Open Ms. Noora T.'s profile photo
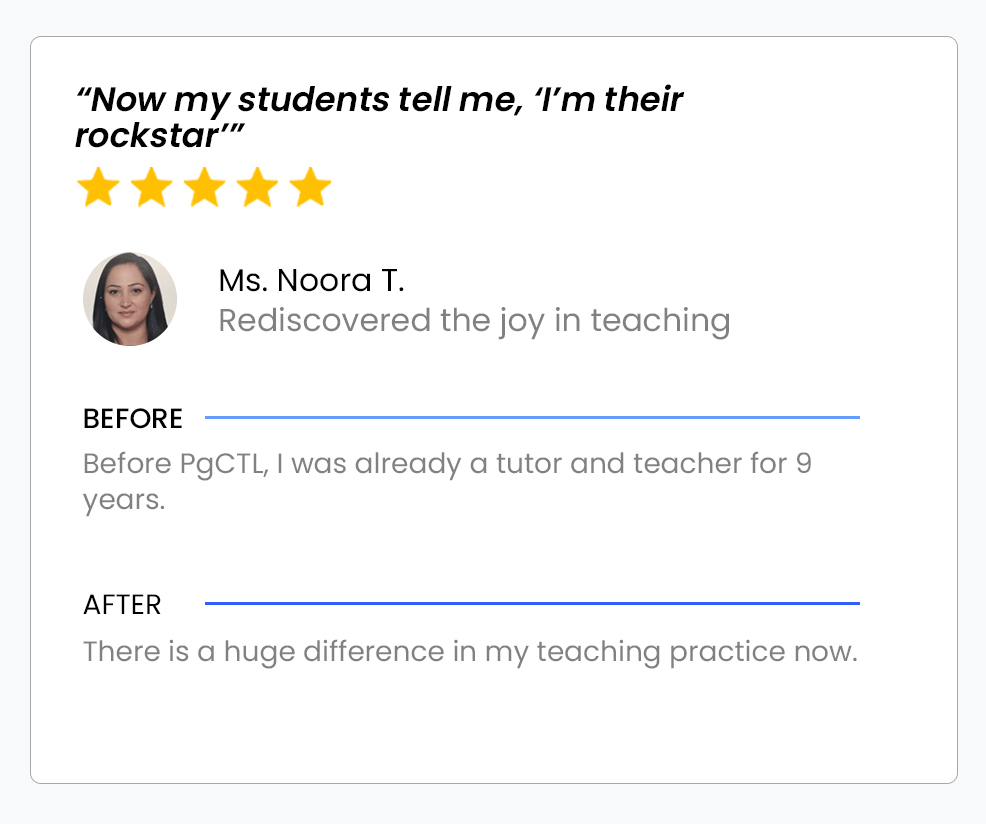Image resolution: width=986 pixels, height=824 pixels. [x=130, y=299]
